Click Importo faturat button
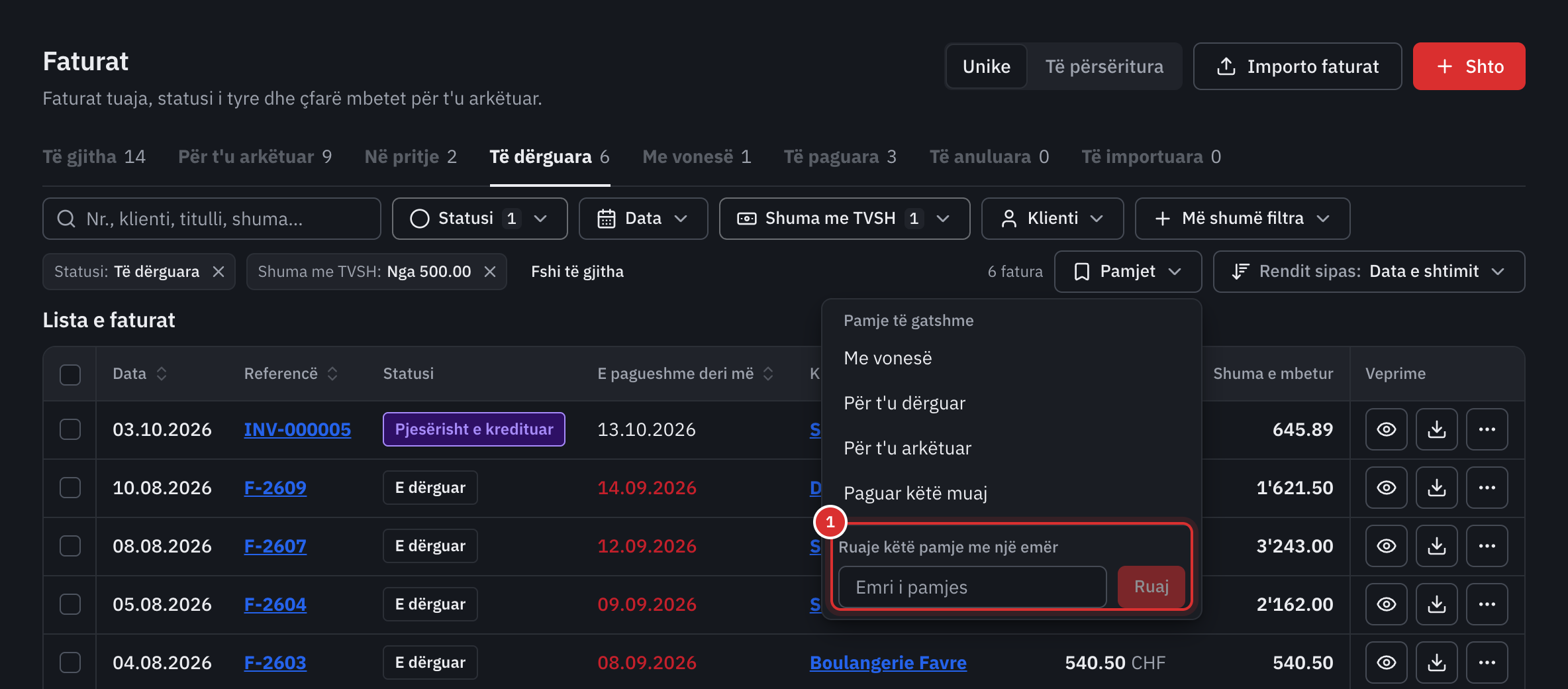The image size is (1568, 689). pyautogui.click(x=1297, y=66)
